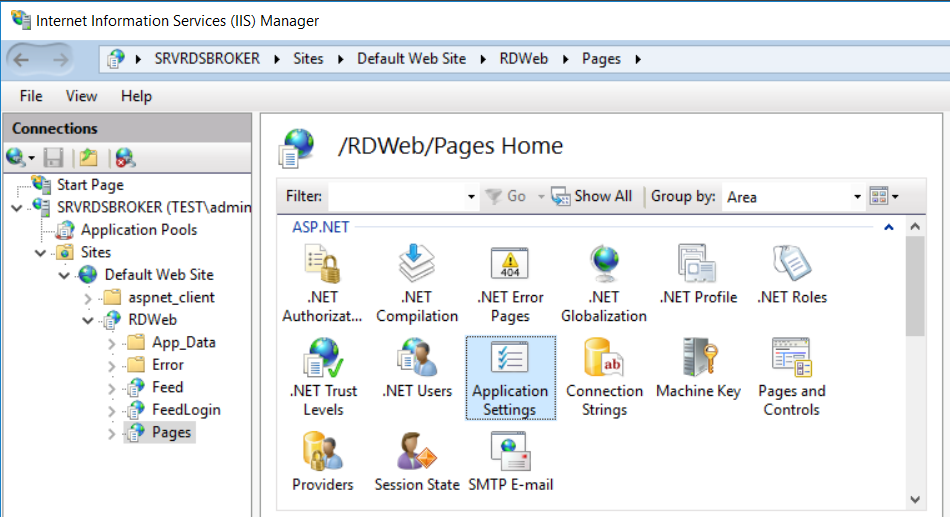Open the .NET Error Pages icon

click(510, 284)
